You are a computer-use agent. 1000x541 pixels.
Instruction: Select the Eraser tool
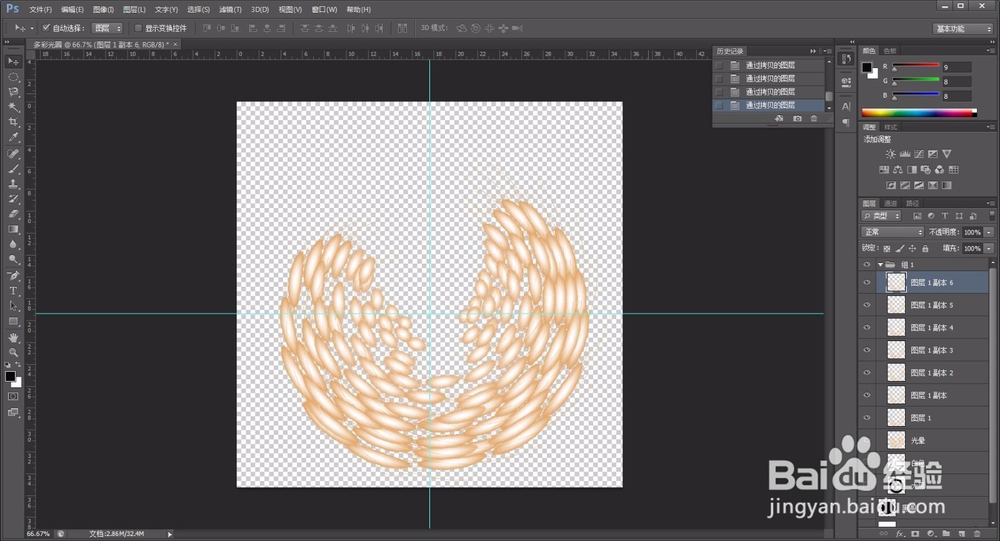pos(13,214)
